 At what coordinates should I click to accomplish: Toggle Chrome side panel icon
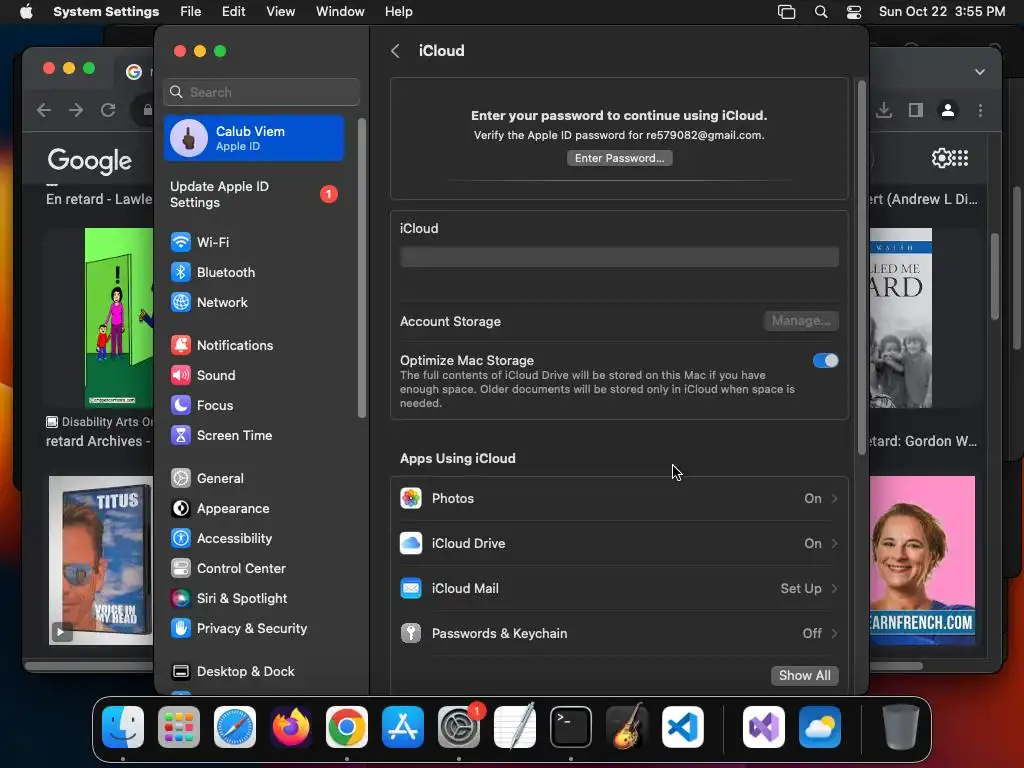916,110
